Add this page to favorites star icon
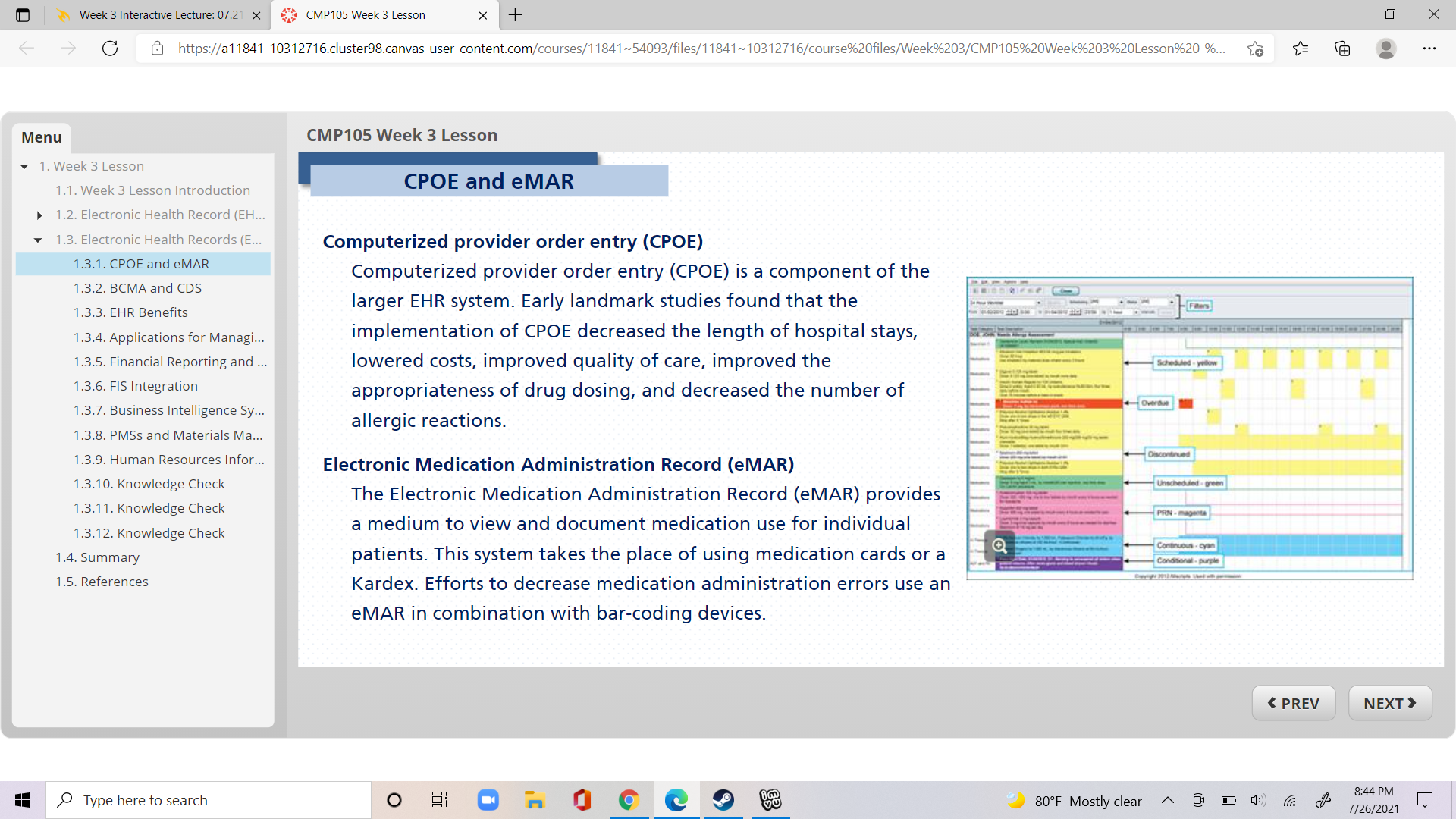 click(x=1255, y=49)
